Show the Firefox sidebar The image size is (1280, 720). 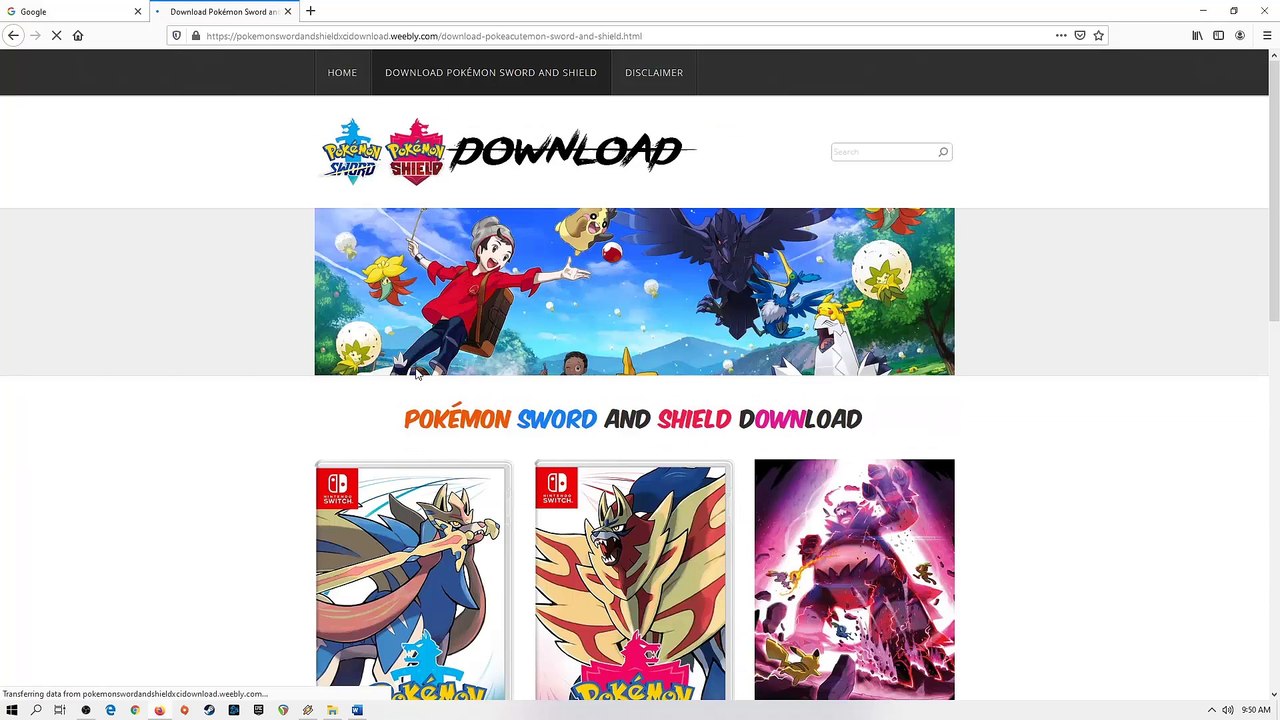(x=1218, y=36)
